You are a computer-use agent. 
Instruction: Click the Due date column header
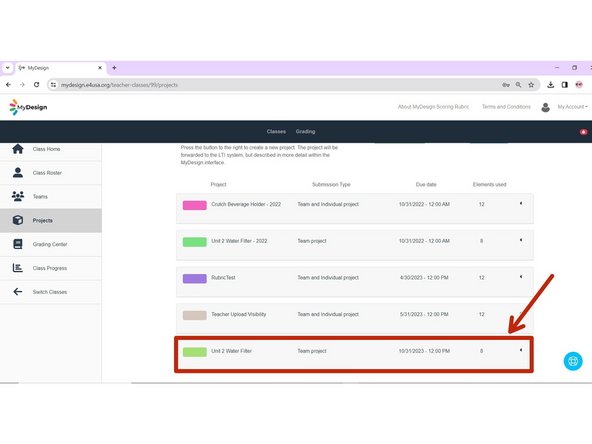pos(426,184)
